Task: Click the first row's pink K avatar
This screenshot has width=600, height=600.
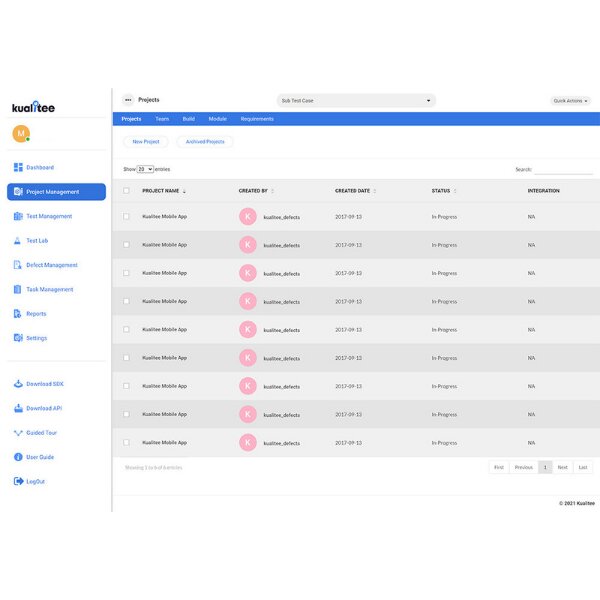Action: (248, 217)
